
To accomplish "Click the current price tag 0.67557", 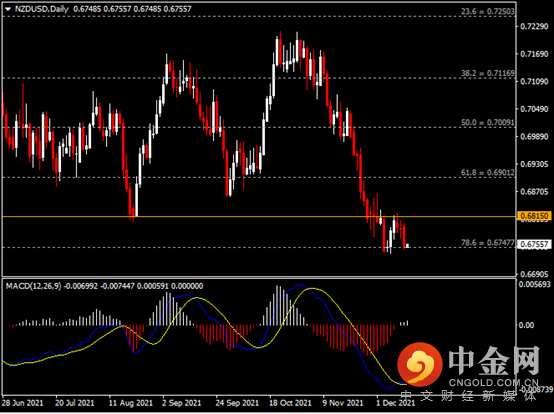I will point(534,244).
